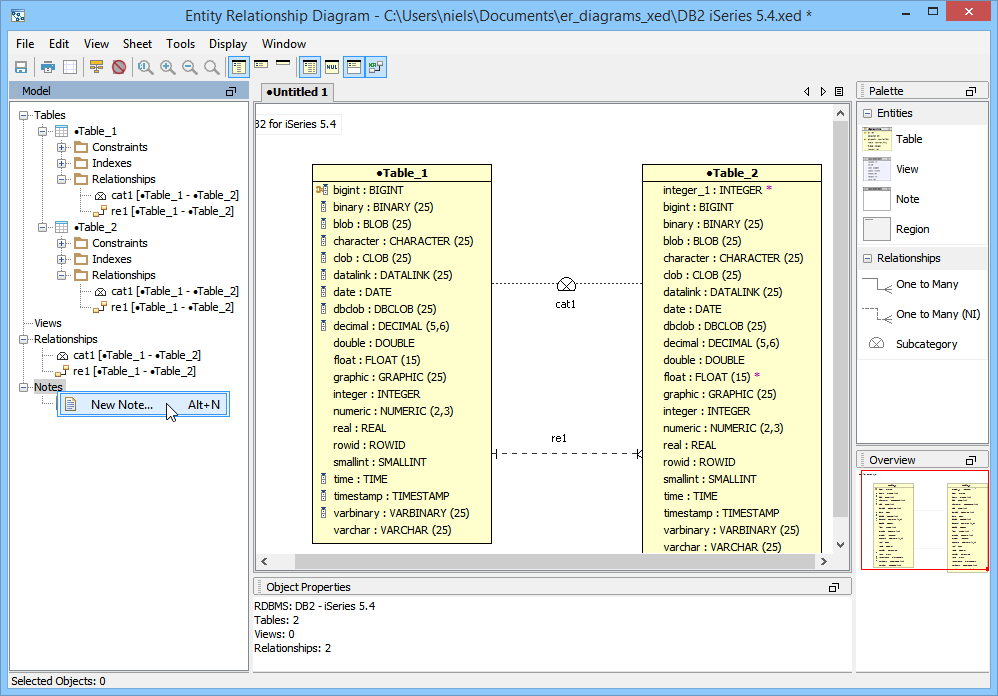Open the Sheet menu
Viewport: 998px width, 696px height.
point(137,44)
